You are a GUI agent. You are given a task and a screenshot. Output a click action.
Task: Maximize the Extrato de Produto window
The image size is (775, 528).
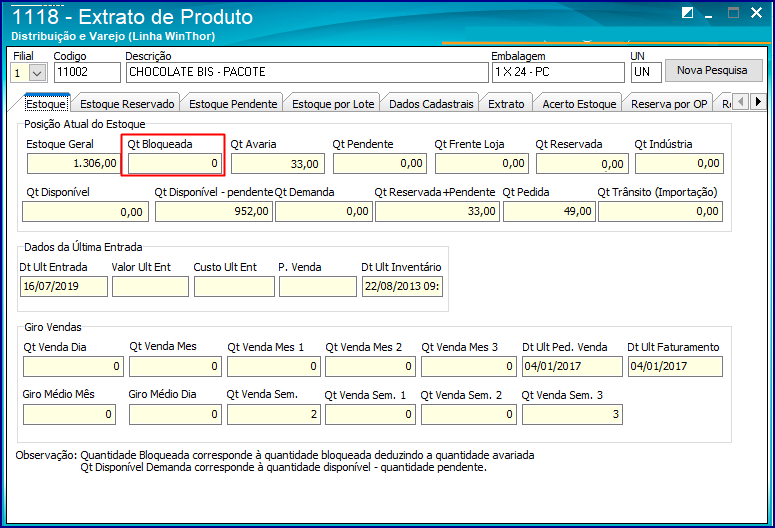click(733, 13)
